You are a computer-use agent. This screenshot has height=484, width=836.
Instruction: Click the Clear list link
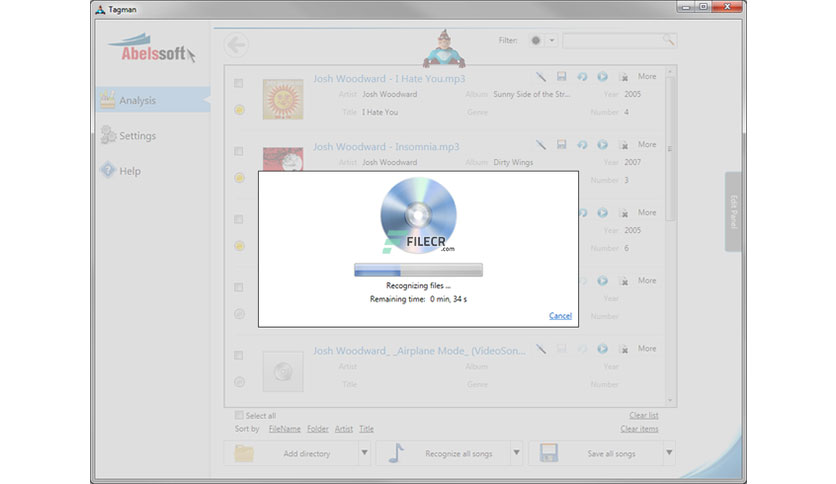point(644,415)
